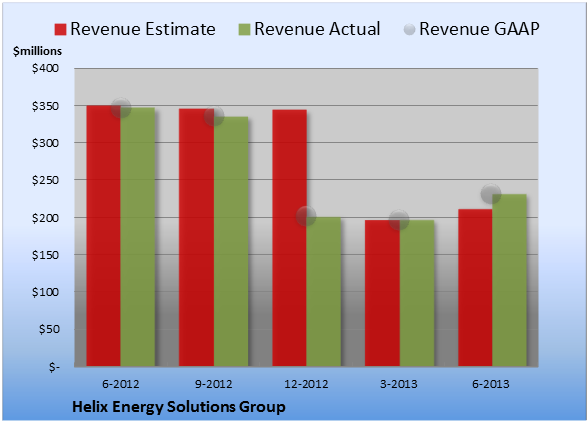
Task: Select the green actual bar for 12-2012
Action: coord(324,292)
